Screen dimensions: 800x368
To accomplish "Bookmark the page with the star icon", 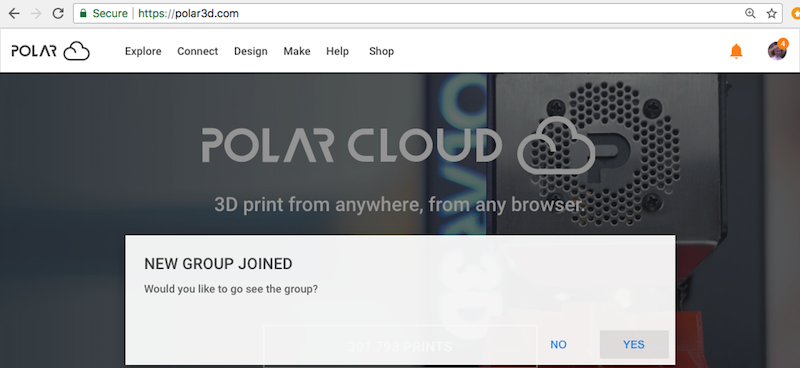I will click(x=771, y=14).
